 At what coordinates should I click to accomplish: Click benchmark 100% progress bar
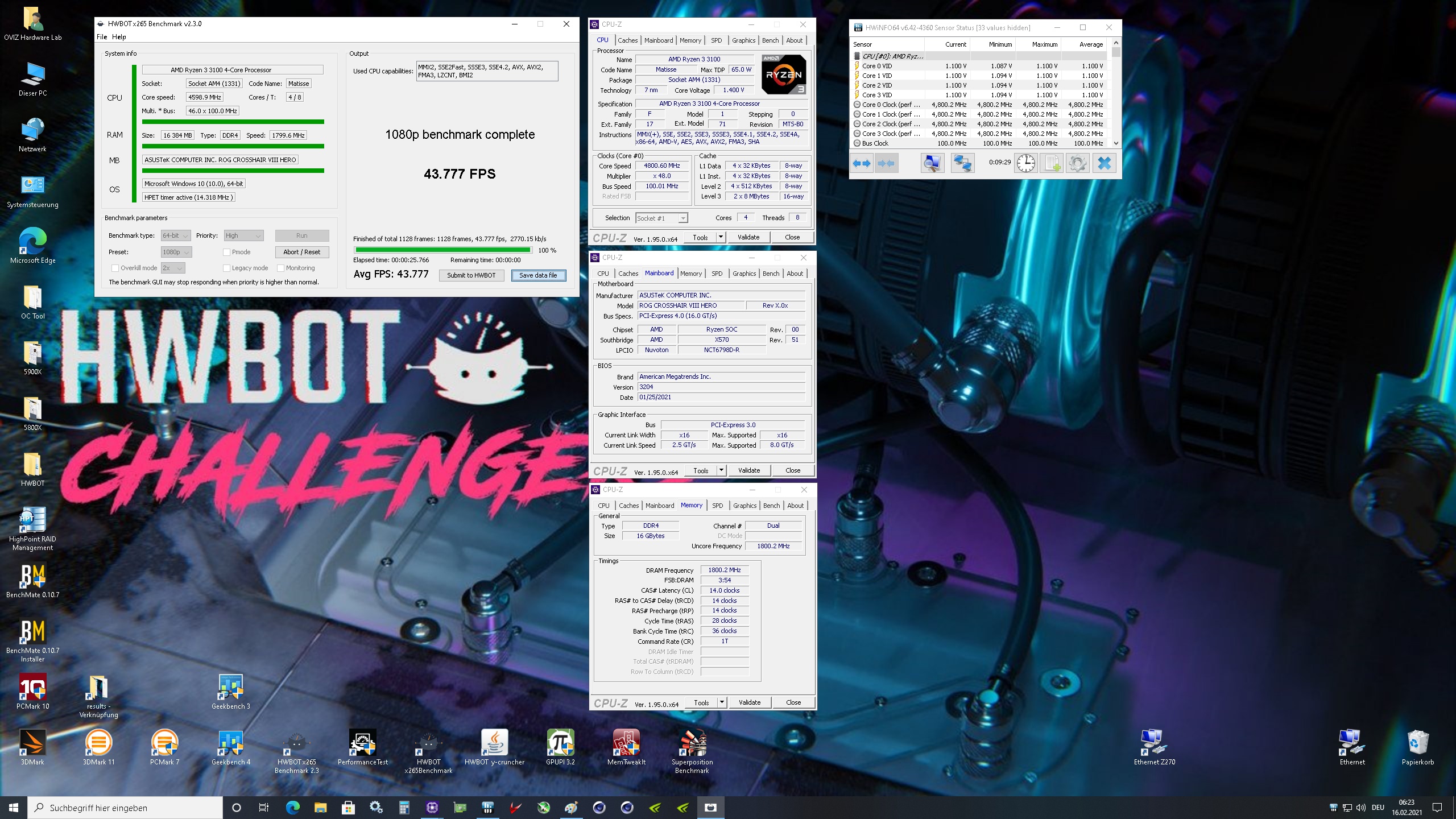tap(442, 250)
